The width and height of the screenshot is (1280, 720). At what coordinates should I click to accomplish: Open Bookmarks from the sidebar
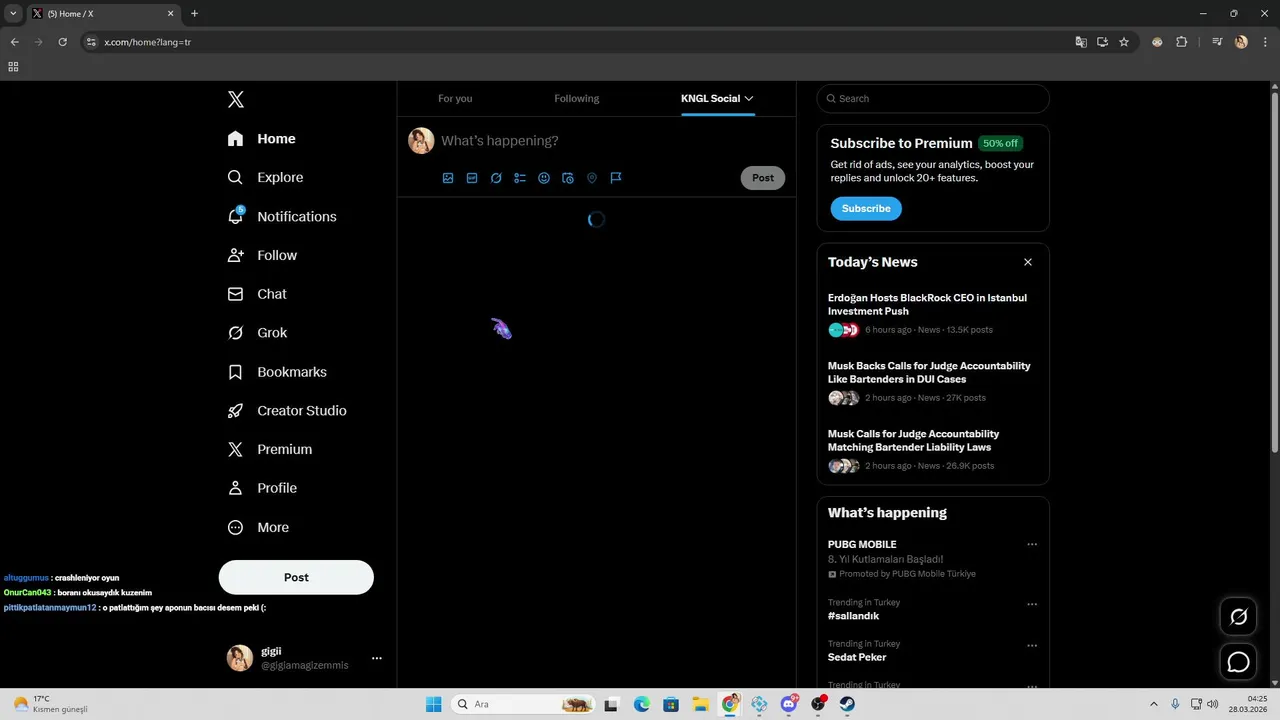coord(277,372)
